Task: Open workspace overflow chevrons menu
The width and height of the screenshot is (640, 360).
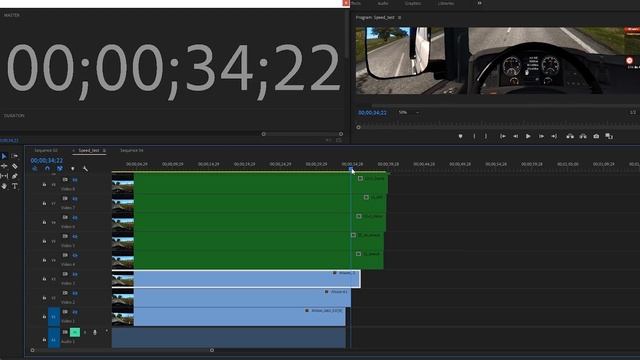Action: 480,3
